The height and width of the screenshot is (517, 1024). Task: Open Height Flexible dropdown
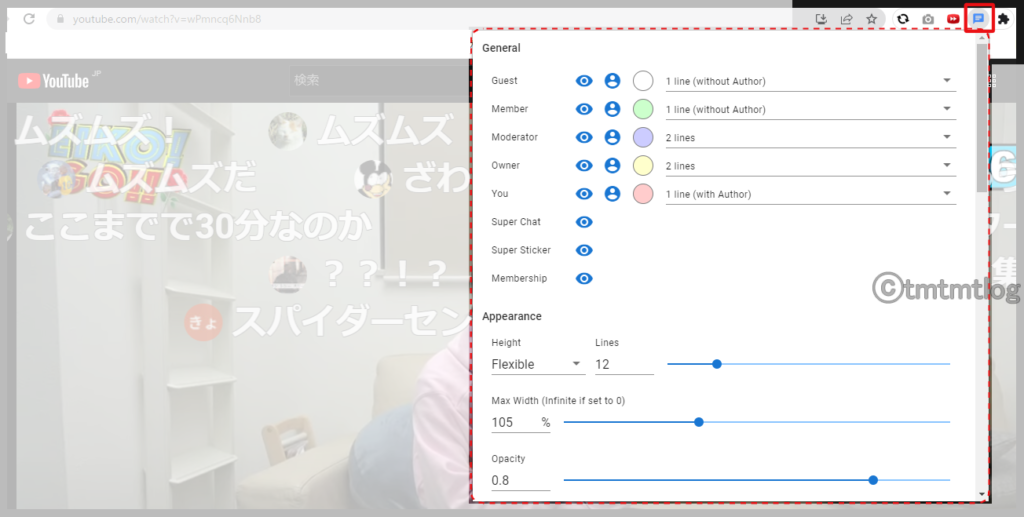538,364
